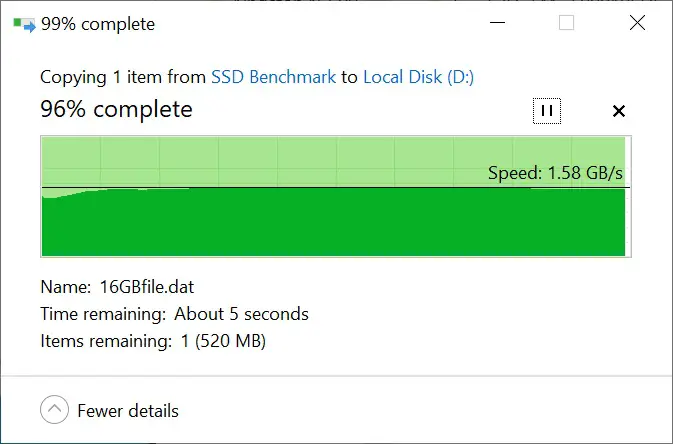The width and height of the screenshot is (673, 444).
Task: Pause the file copy operation
Action: [x=547, y=111]
